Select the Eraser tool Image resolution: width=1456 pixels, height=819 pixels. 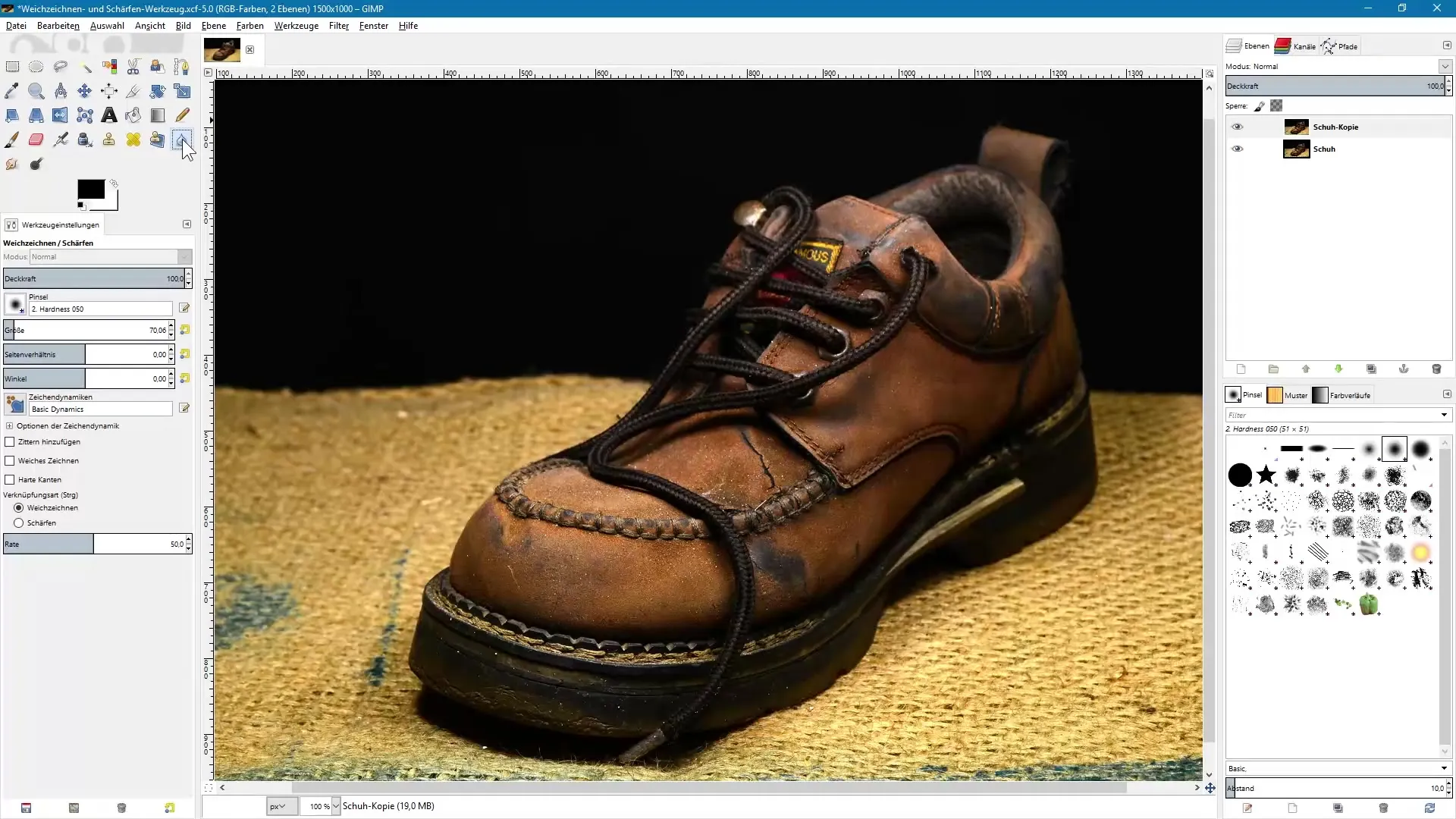pos(36,140)
